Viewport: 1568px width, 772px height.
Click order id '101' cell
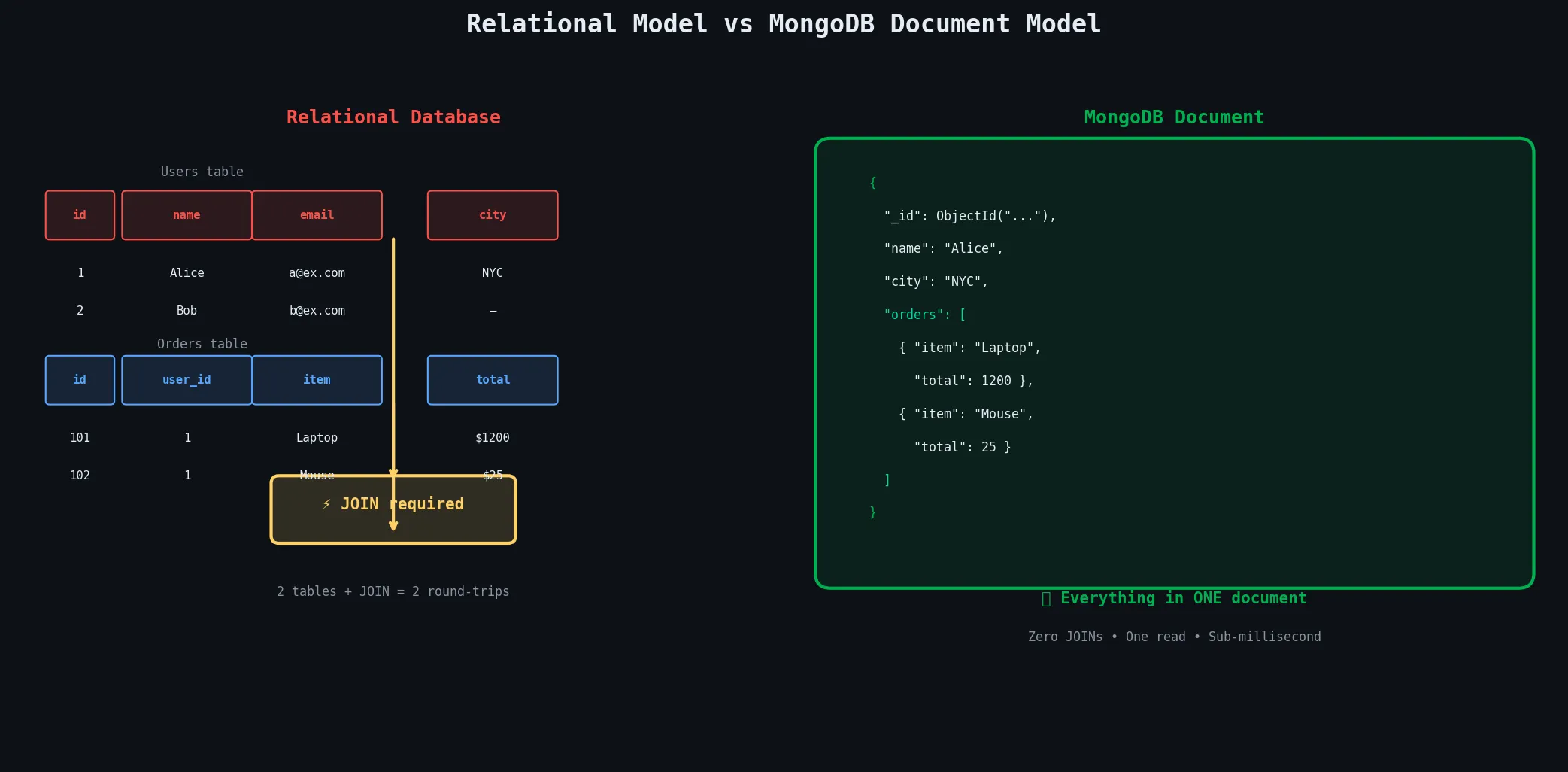(x=80, y=438)
